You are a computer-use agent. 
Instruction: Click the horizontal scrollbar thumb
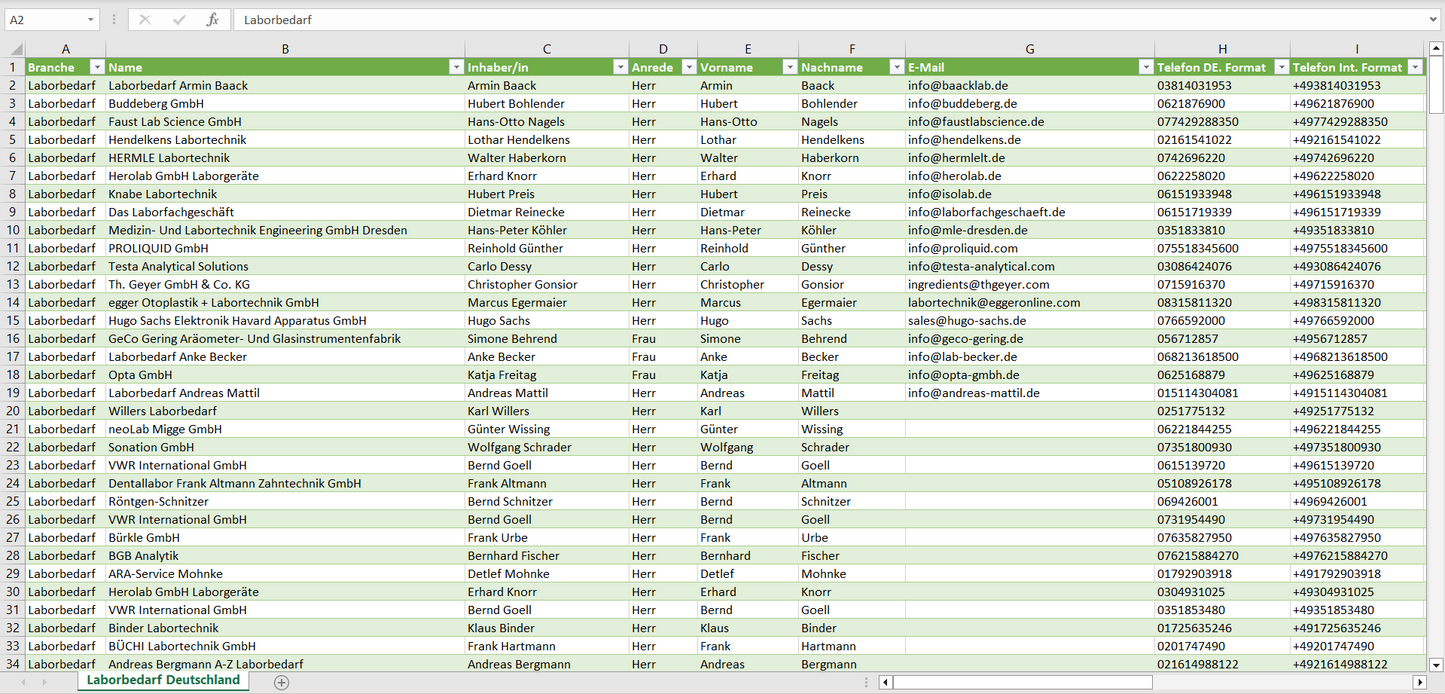click(x=1022, y=682)
